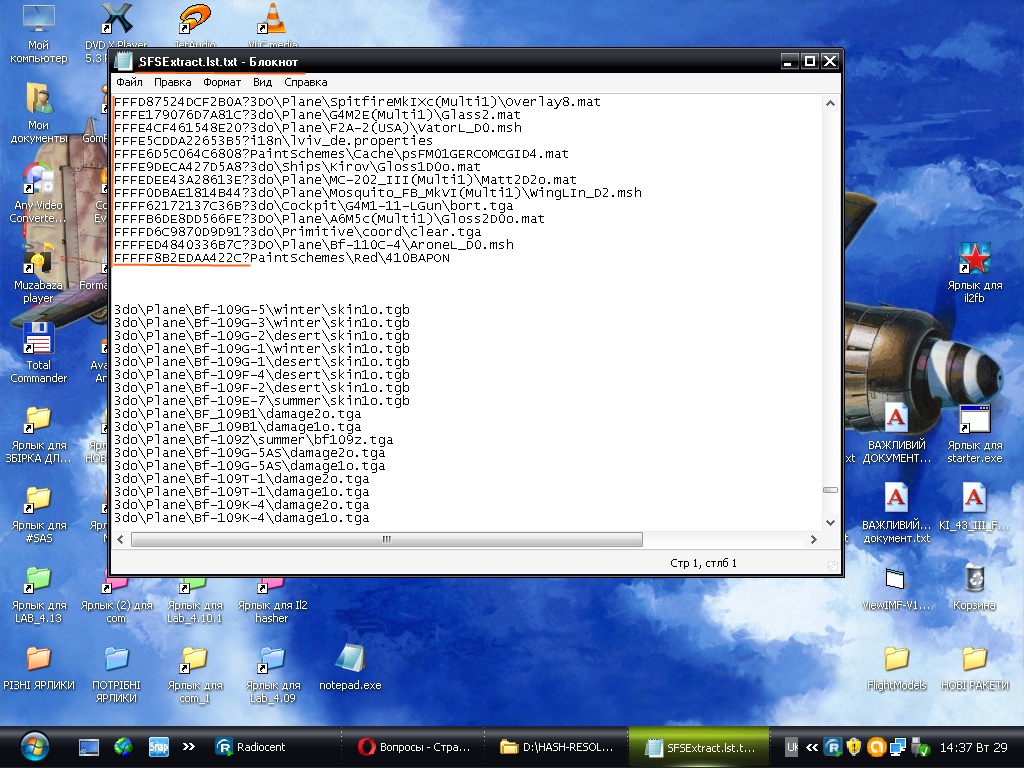Click the line Bf-109Z\summer\bf109z.tga
Screen dimensions: 1024x768
click(253, 440)
